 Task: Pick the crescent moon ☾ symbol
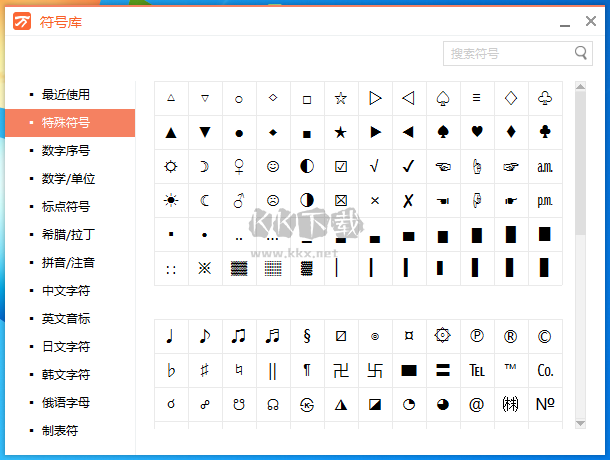[x=205, y=200]
